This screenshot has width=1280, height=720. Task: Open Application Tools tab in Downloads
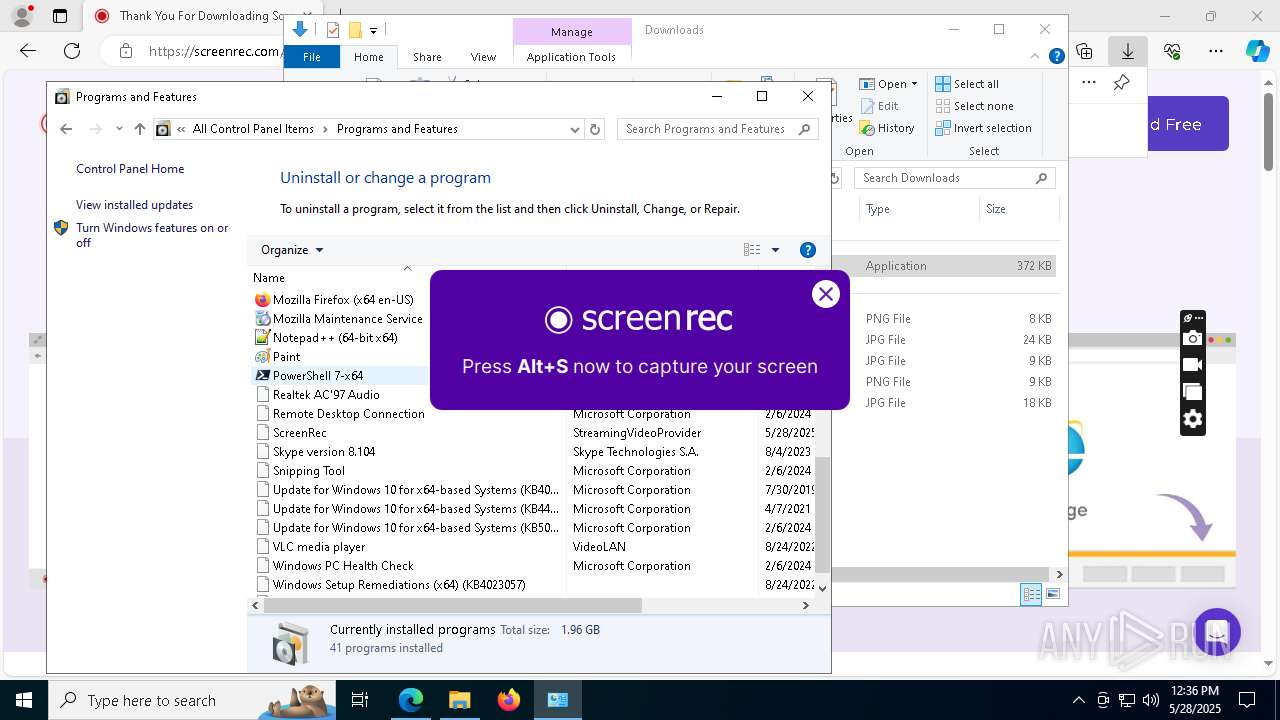(571, 57)
